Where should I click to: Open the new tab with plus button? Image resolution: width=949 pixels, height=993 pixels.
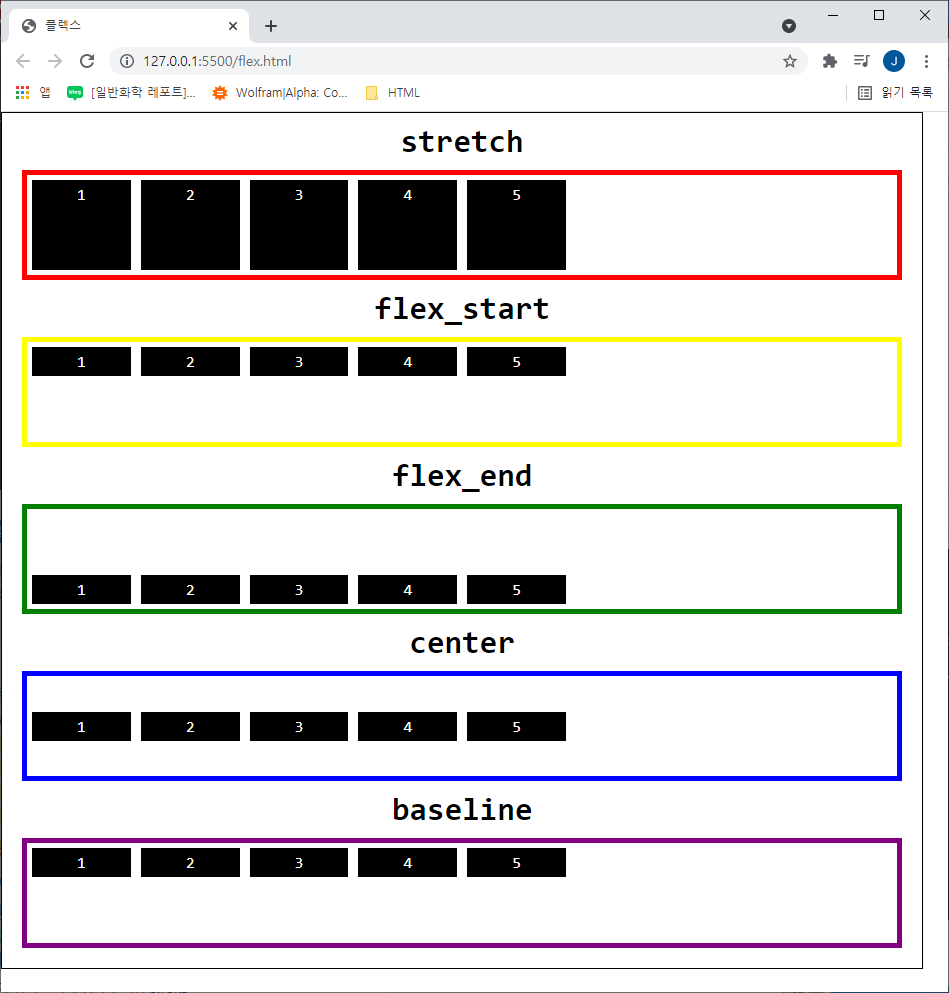(x=271, y=26)
